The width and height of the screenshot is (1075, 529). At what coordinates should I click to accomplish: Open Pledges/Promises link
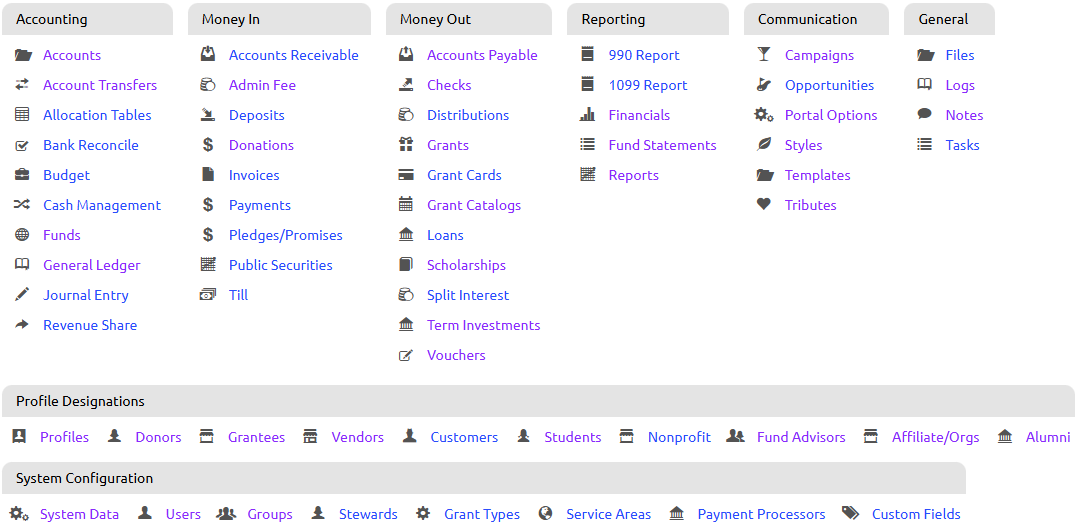tap(286, 235)
